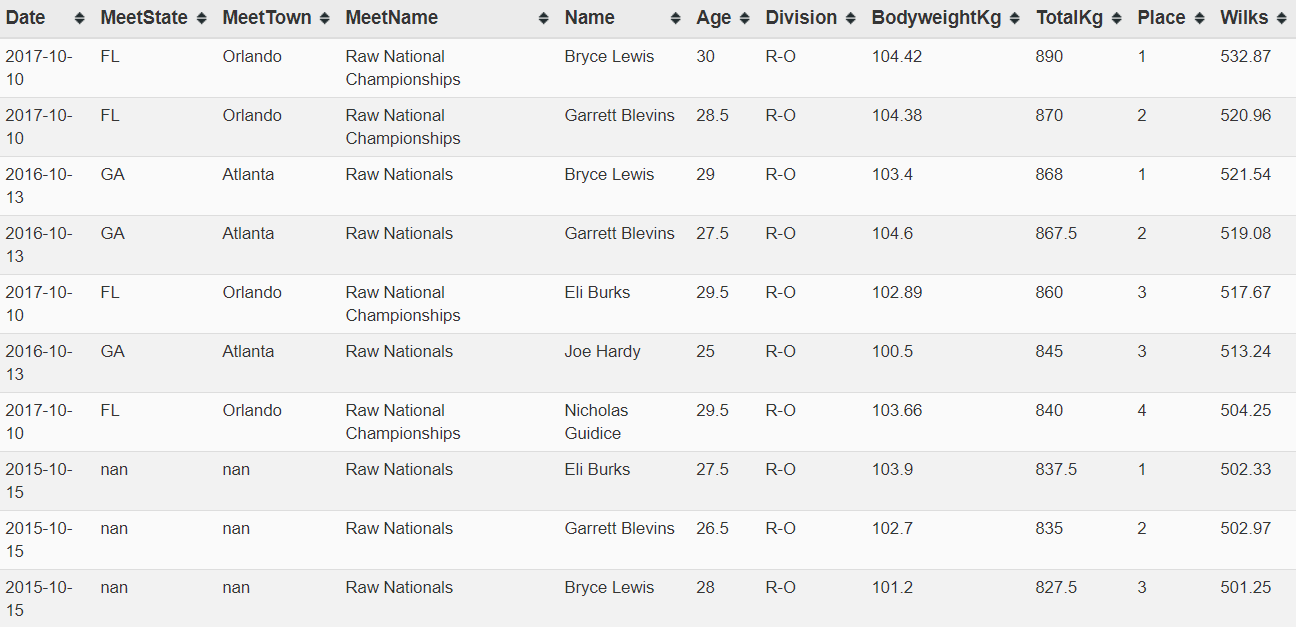Select the Nicholas Guidice name cell
Viewport: 1297px width, 627px height.
coord(623,422)
